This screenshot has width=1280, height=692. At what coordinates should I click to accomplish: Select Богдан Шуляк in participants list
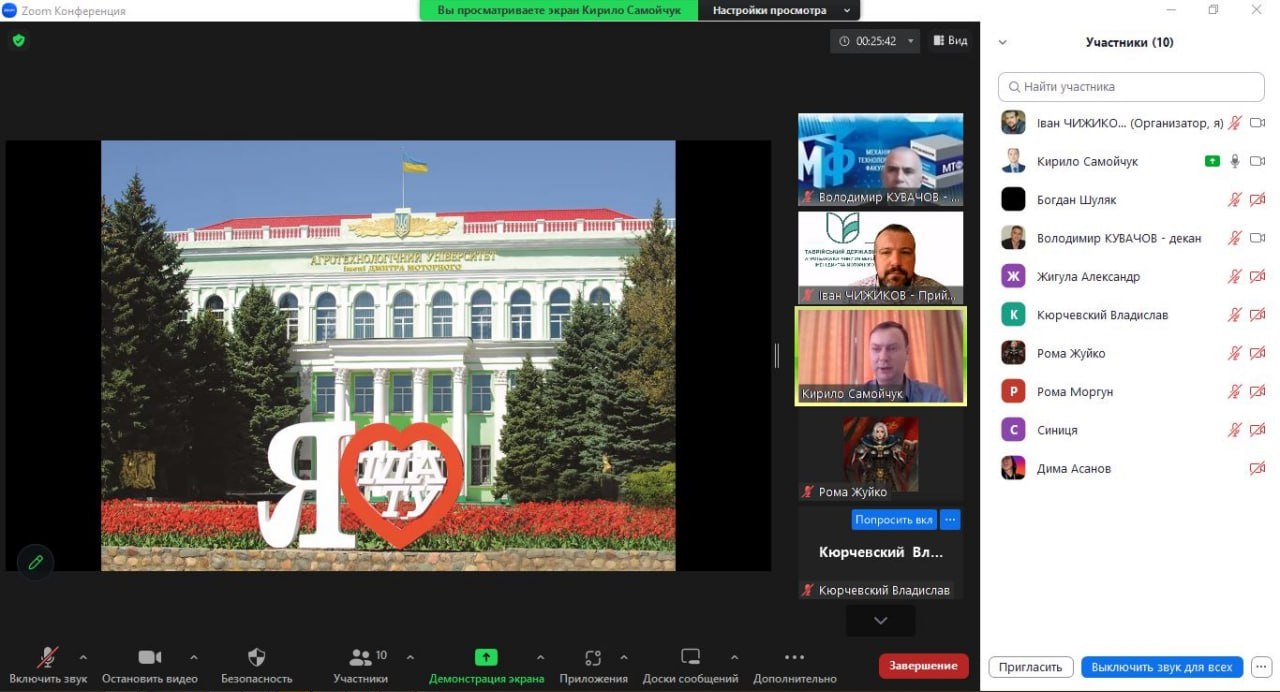coord(1131,200)
